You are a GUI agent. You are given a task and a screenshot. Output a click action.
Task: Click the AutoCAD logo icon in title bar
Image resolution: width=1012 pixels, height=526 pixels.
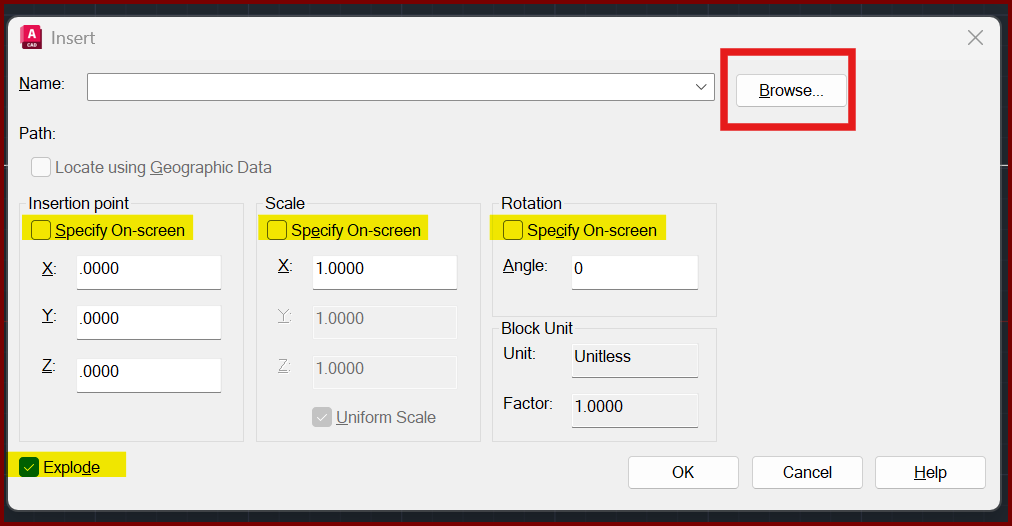(x=31, y=38)
